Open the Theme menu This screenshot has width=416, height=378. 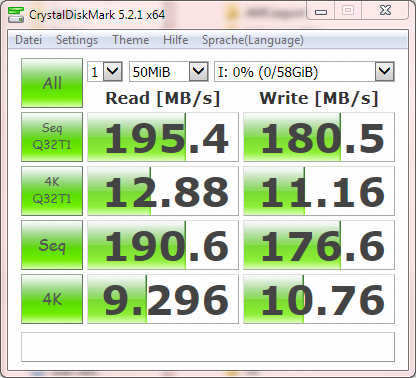click(130, 40)
